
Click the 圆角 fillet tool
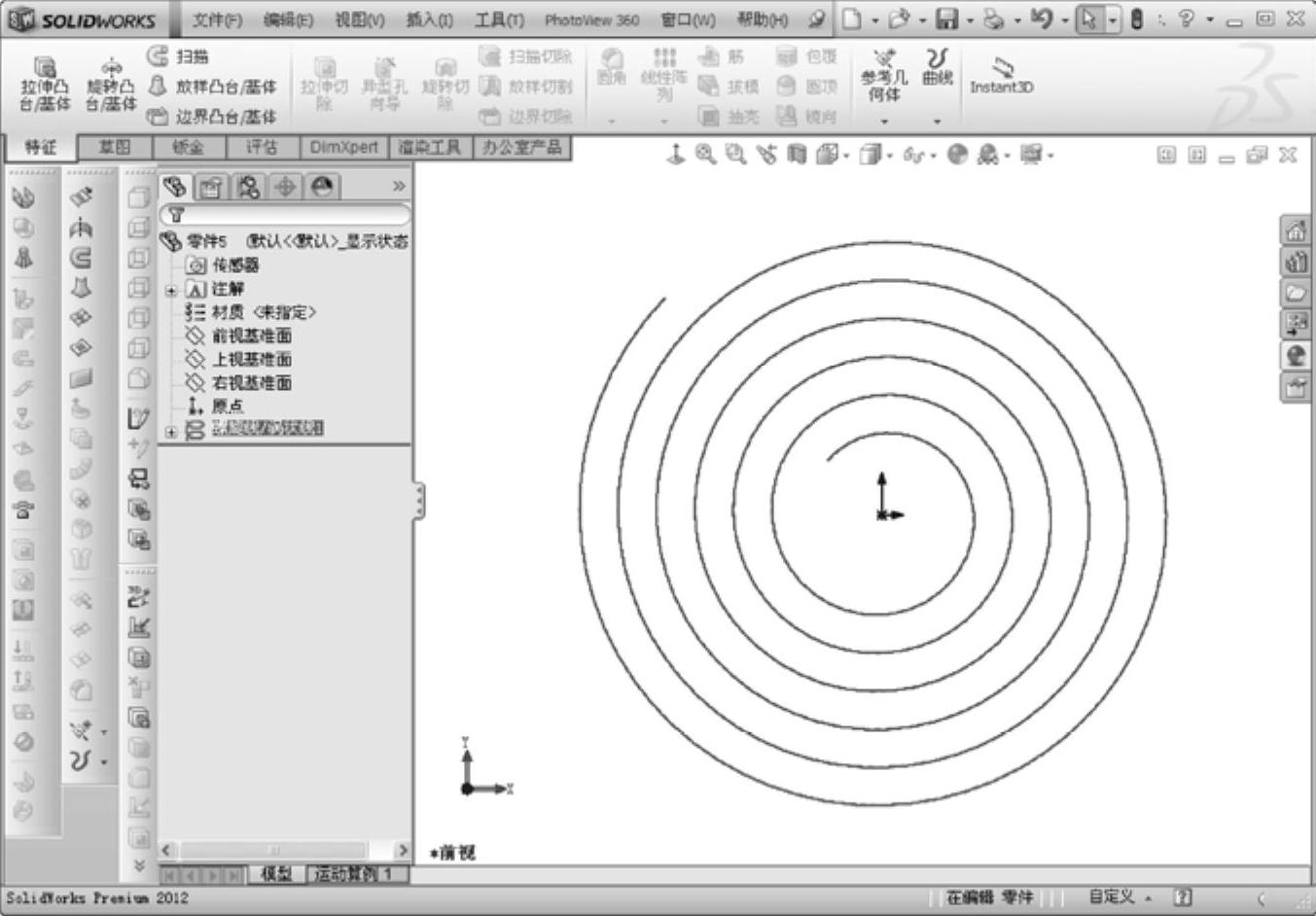coord(611,66)
